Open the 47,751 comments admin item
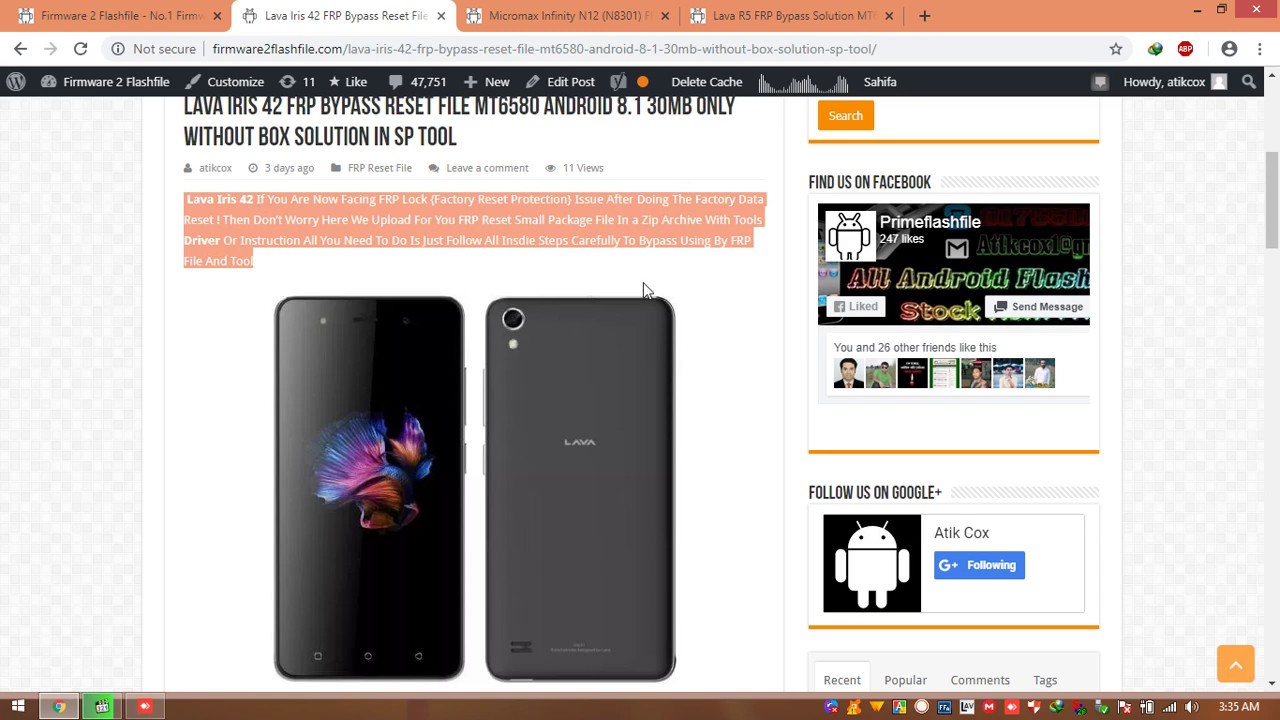 tap(417, 82)
